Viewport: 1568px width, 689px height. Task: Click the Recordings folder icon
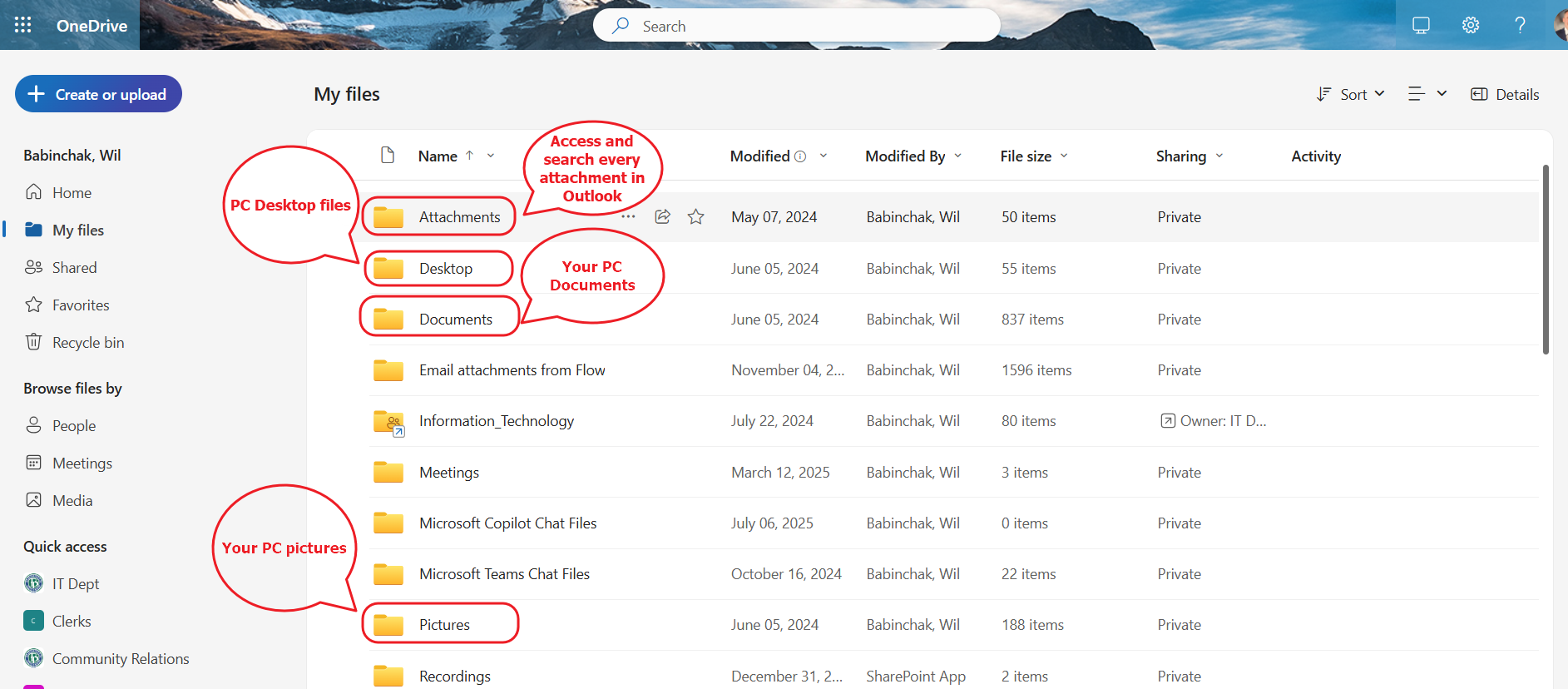[x=388, y=676]
